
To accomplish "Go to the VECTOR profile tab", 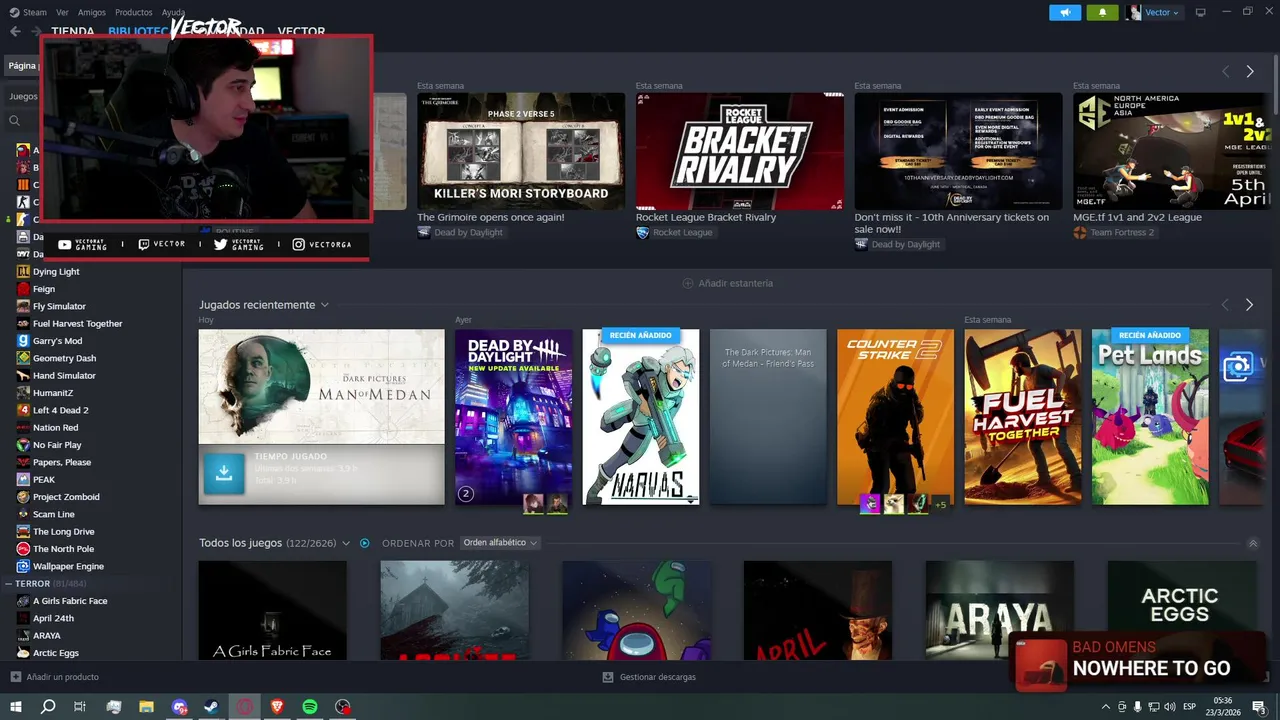I will [301, 31].
